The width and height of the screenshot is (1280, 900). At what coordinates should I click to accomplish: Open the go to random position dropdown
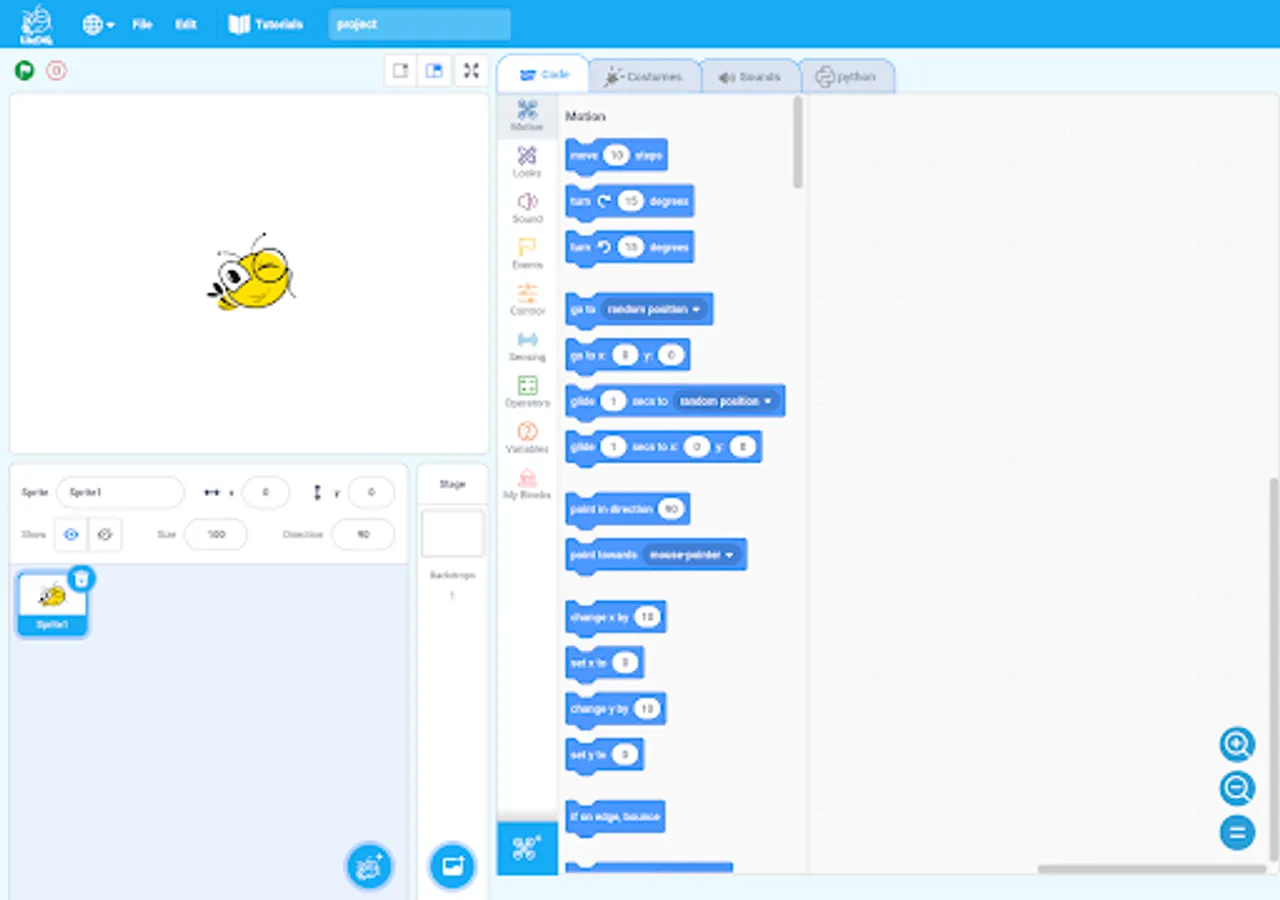656,310
